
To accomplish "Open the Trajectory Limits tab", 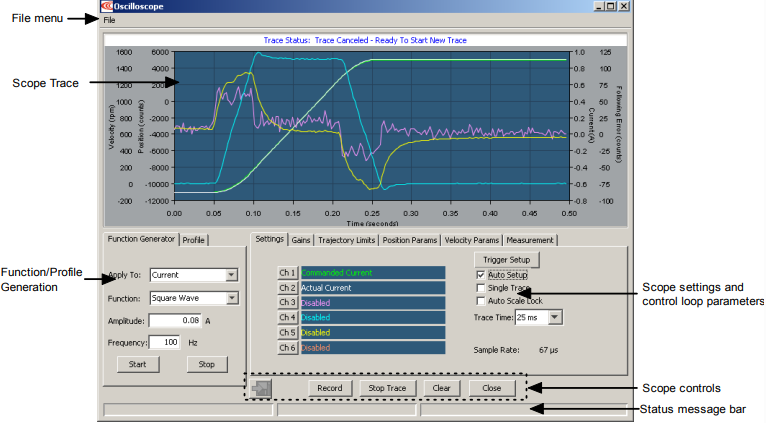I will tap(346, 240).
